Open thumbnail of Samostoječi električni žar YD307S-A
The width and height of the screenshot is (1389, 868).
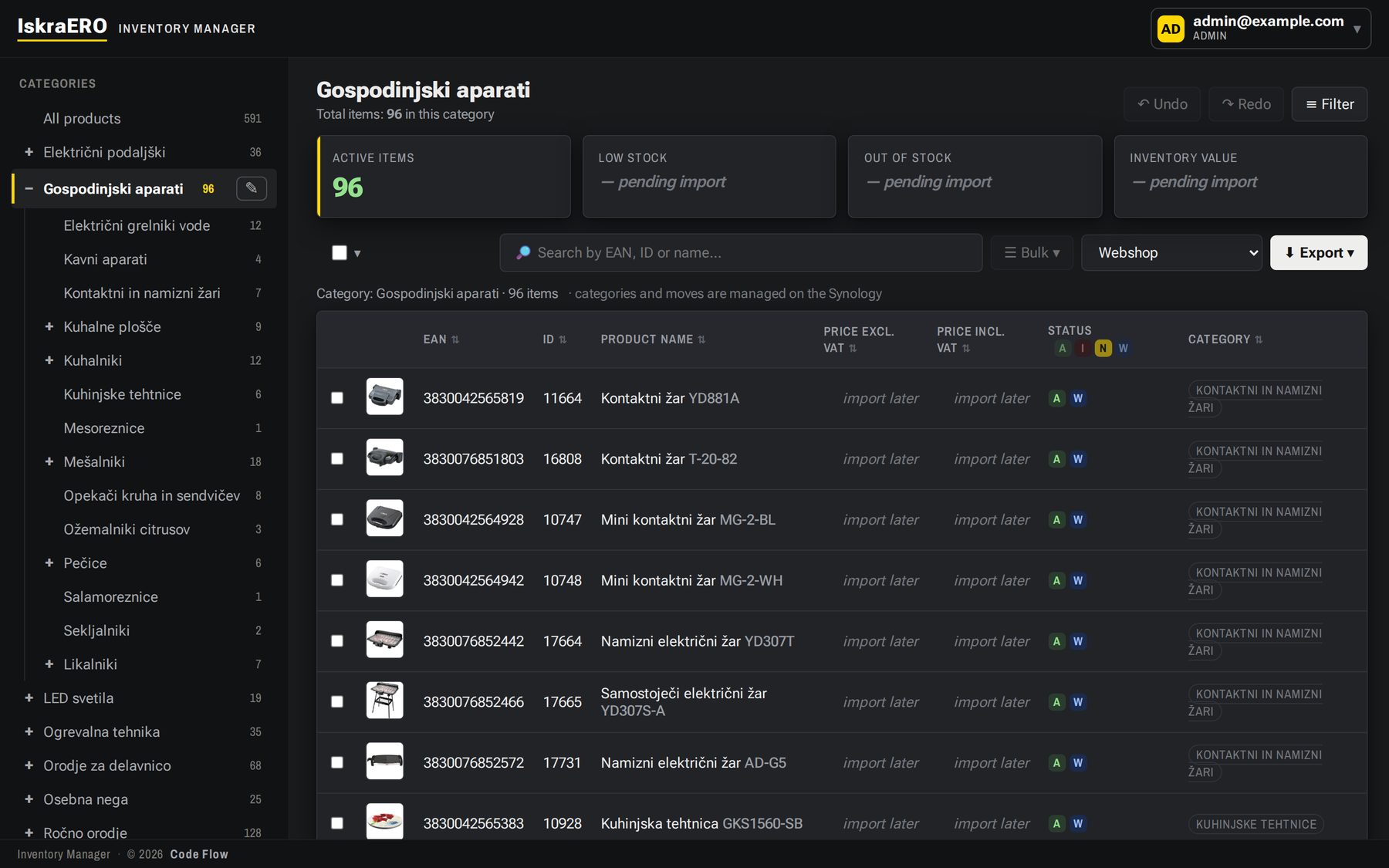[x=384, y=701]
